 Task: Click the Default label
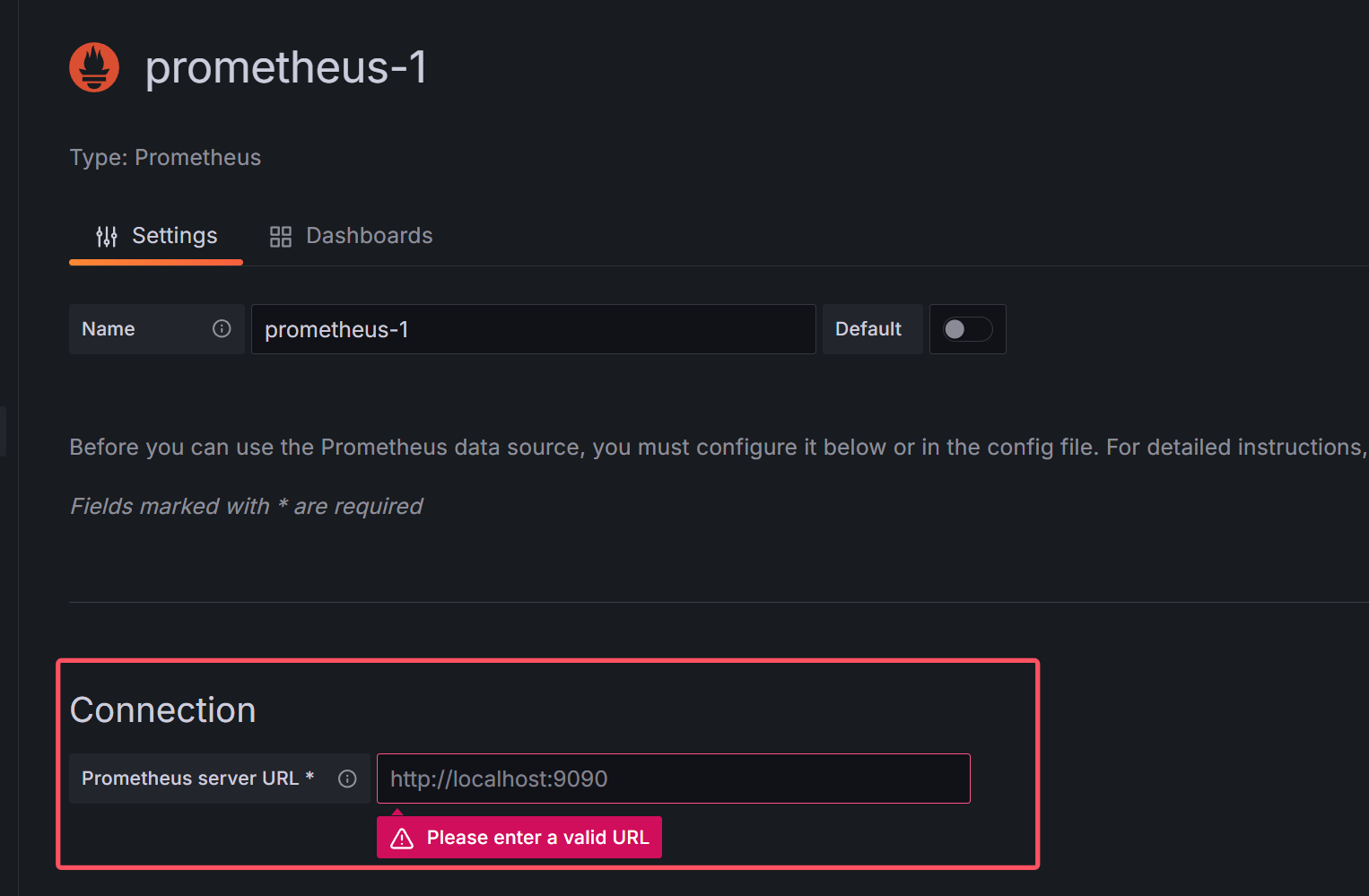(868, 329)
